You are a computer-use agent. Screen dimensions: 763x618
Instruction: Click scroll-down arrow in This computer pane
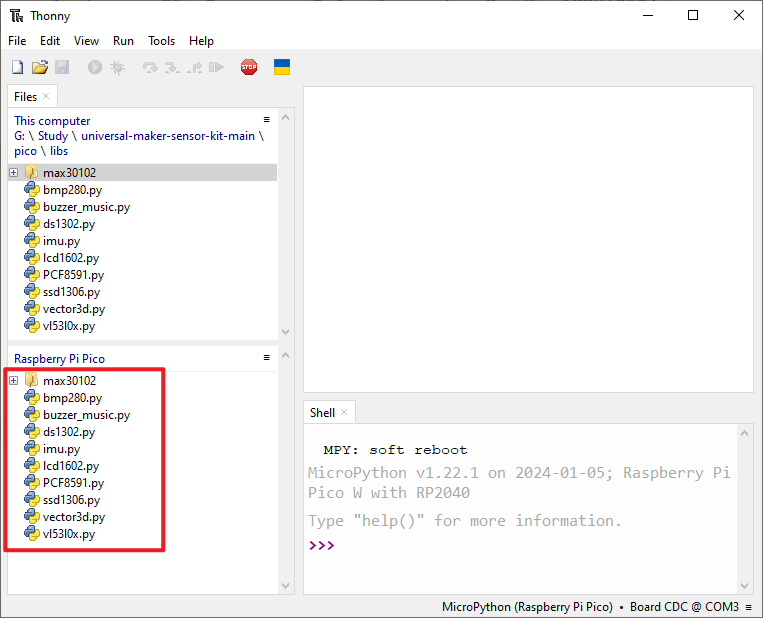click(x=286, y=332)
